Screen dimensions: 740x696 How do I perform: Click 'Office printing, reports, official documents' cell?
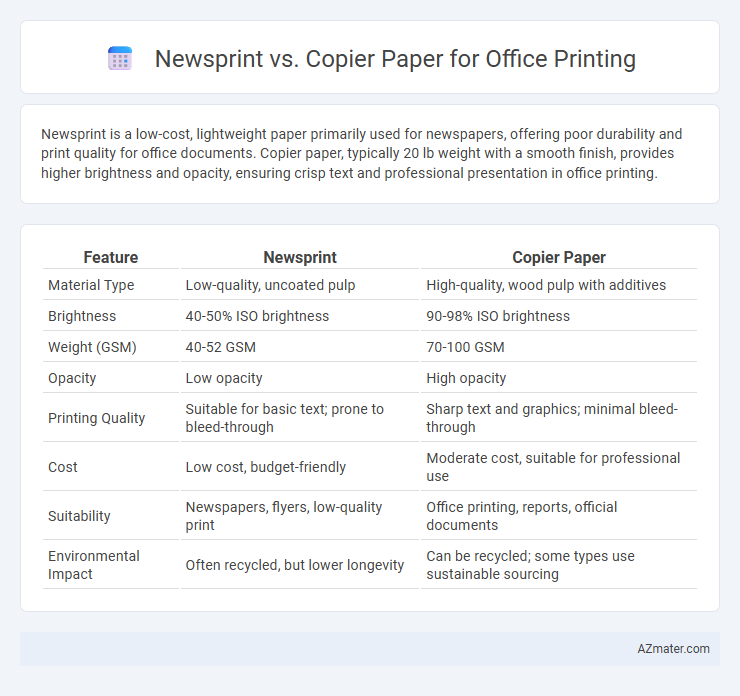[x=558, y=516]
